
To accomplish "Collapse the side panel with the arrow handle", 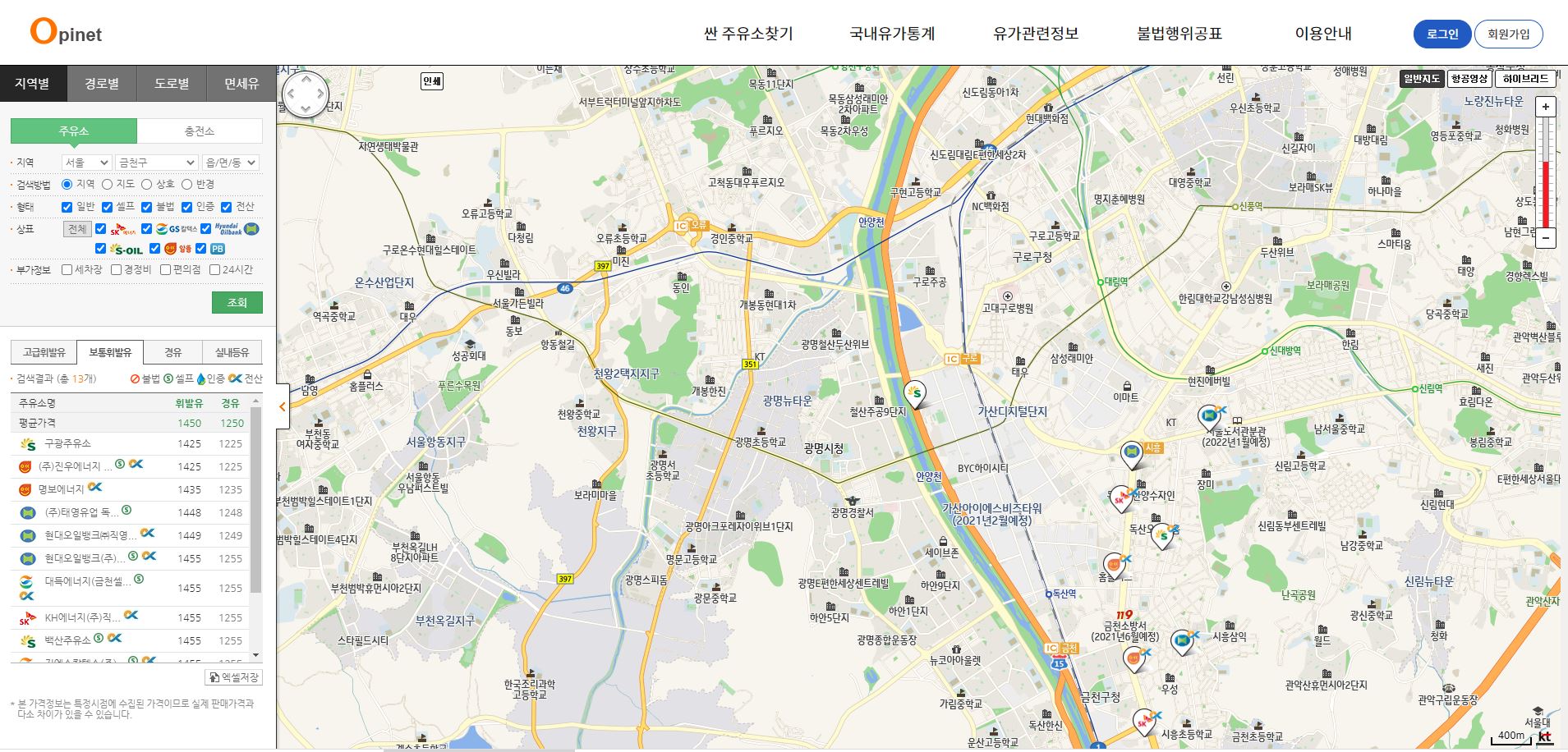I will coord(283,406).
